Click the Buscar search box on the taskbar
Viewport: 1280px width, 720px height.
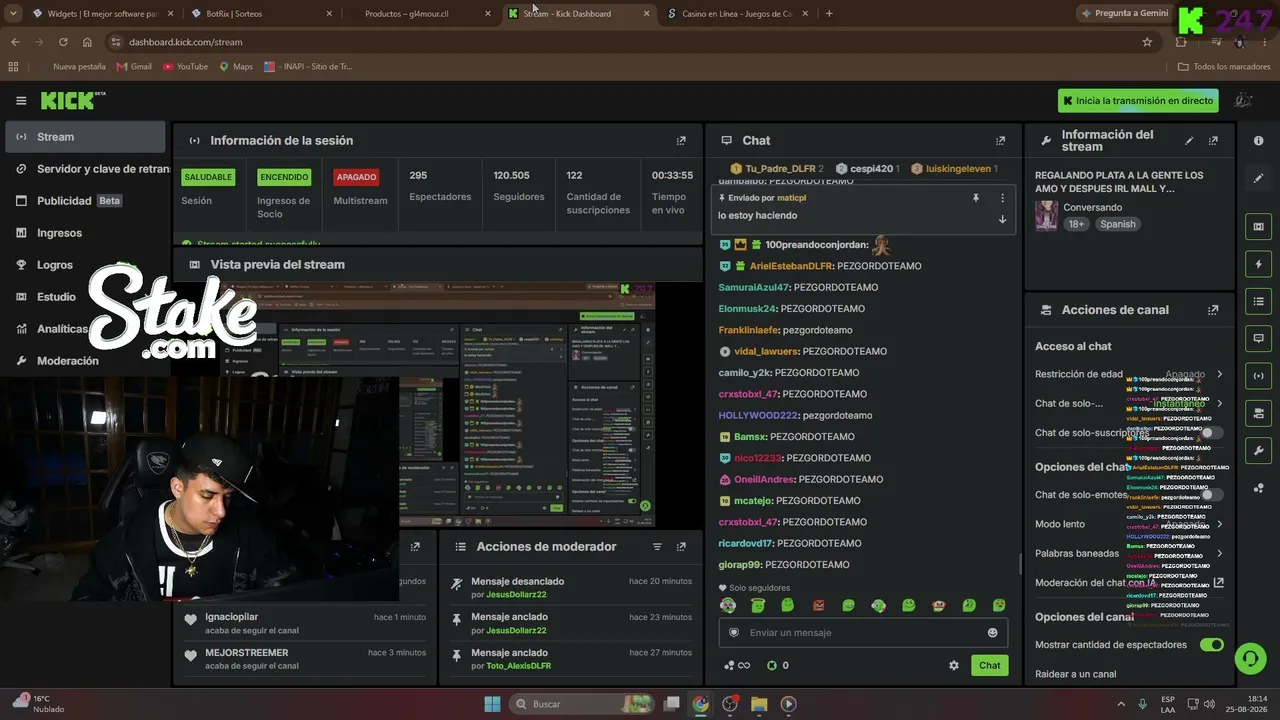click(582, 704)
